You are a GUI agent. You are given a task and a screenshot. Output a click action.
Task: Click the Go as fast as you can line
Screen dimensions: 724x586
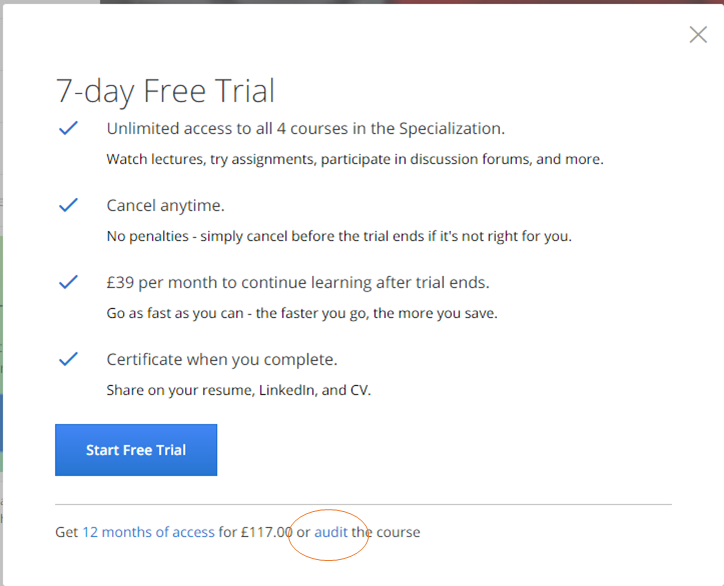coord(302,314)
